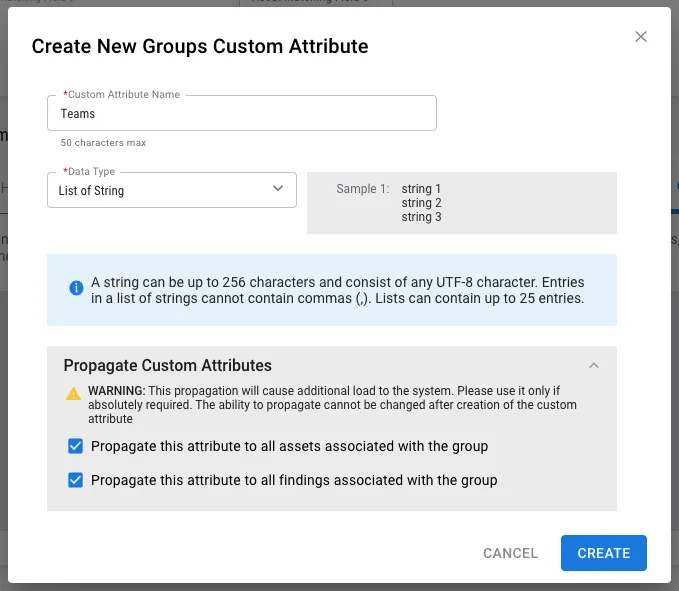Click the 'Propagate Custom Attributes' heading
Screen dimensions: 679x591
[x=168, y=365]
